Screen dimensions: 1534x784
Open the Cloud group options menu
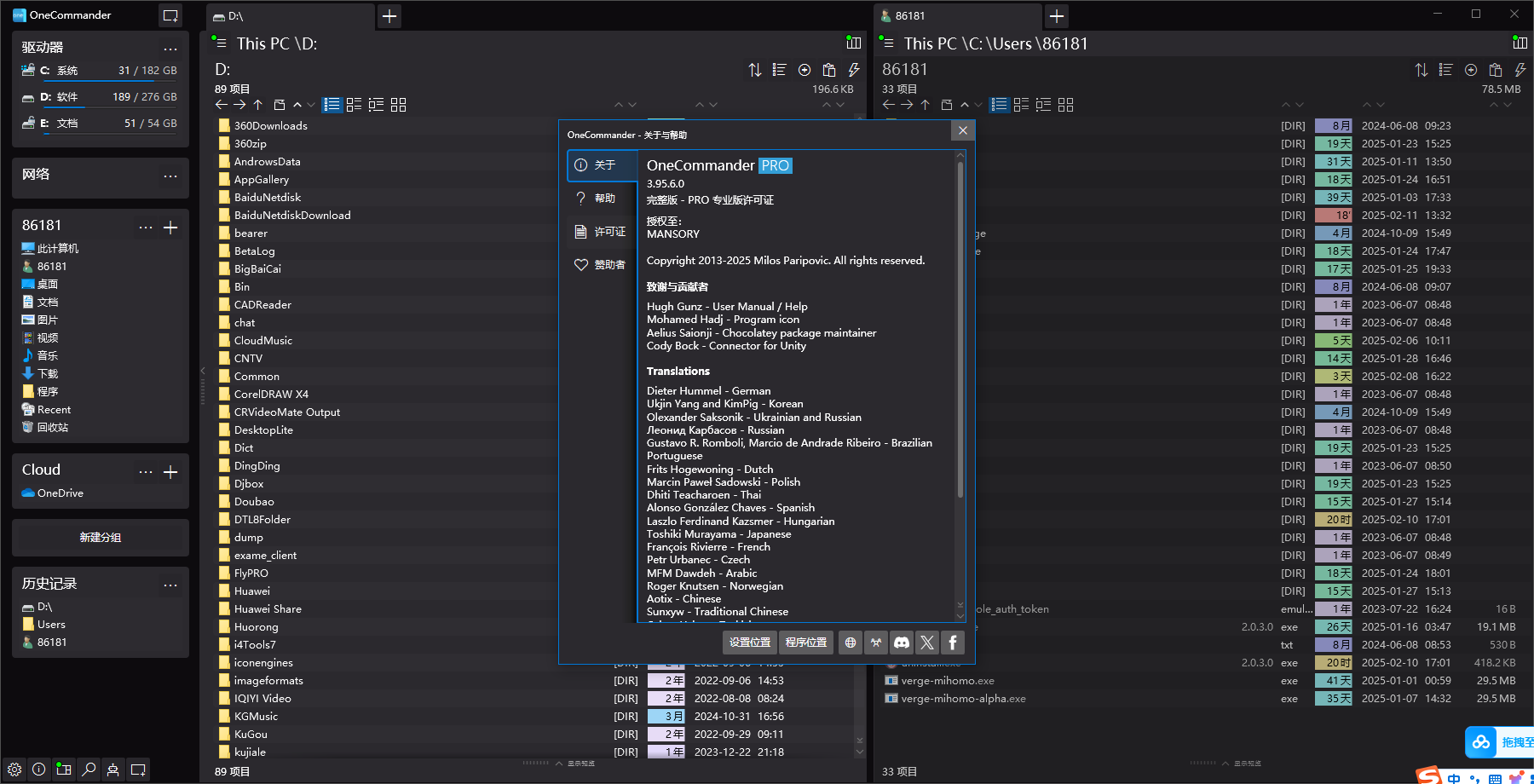point(146,472)
